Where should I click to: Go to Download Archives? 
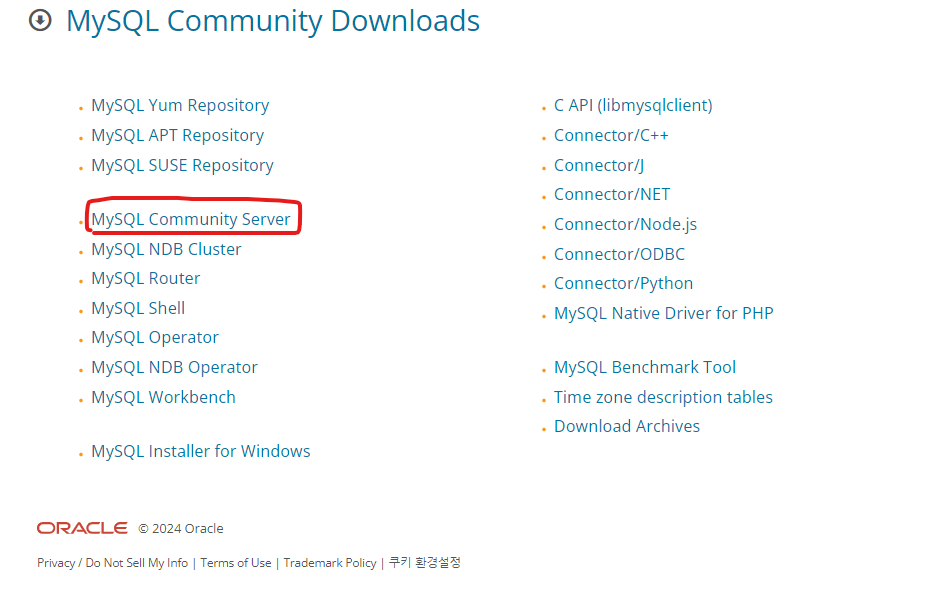627,427
